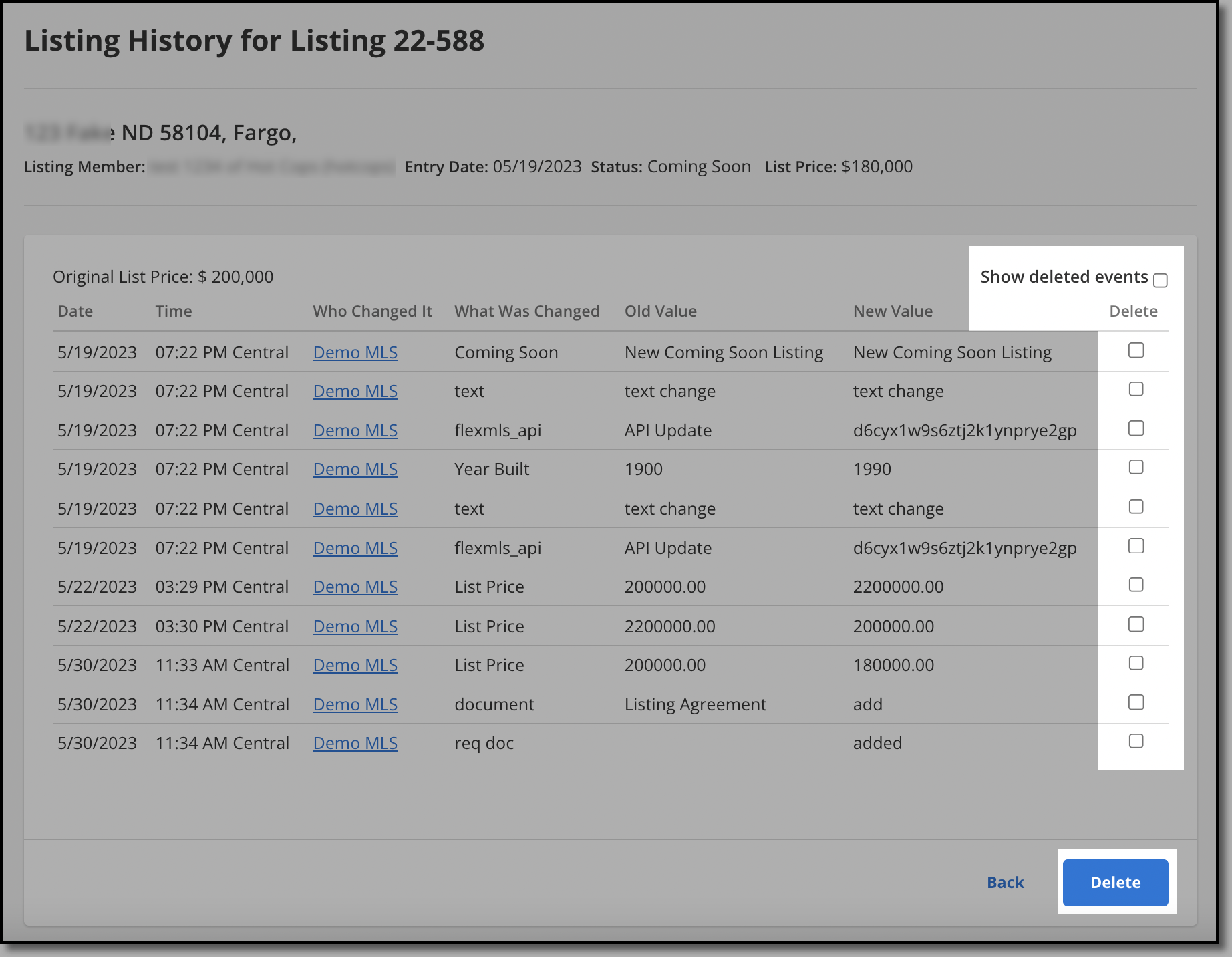Open Demo MLS link for 11:33 AM row

[355, 665]
